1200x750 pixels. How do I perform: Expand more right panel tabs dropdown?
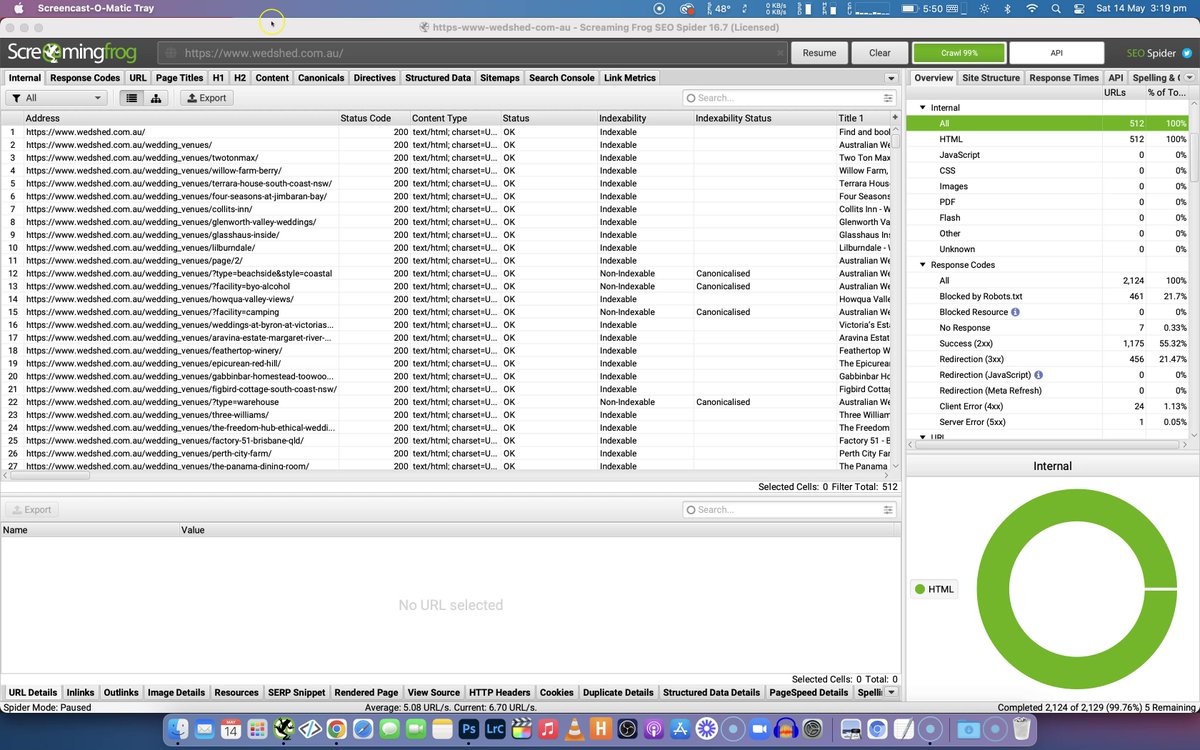click(1190, 78)
